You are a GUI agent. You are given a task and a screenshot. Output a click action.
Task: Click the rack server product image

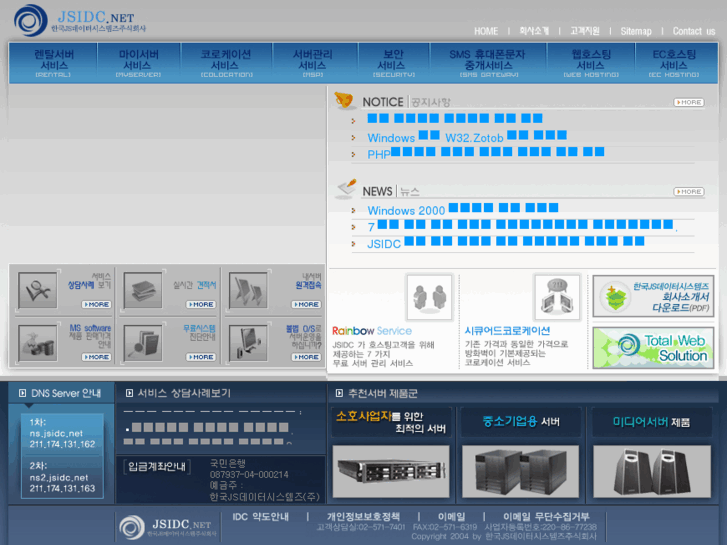click(391, 471)
